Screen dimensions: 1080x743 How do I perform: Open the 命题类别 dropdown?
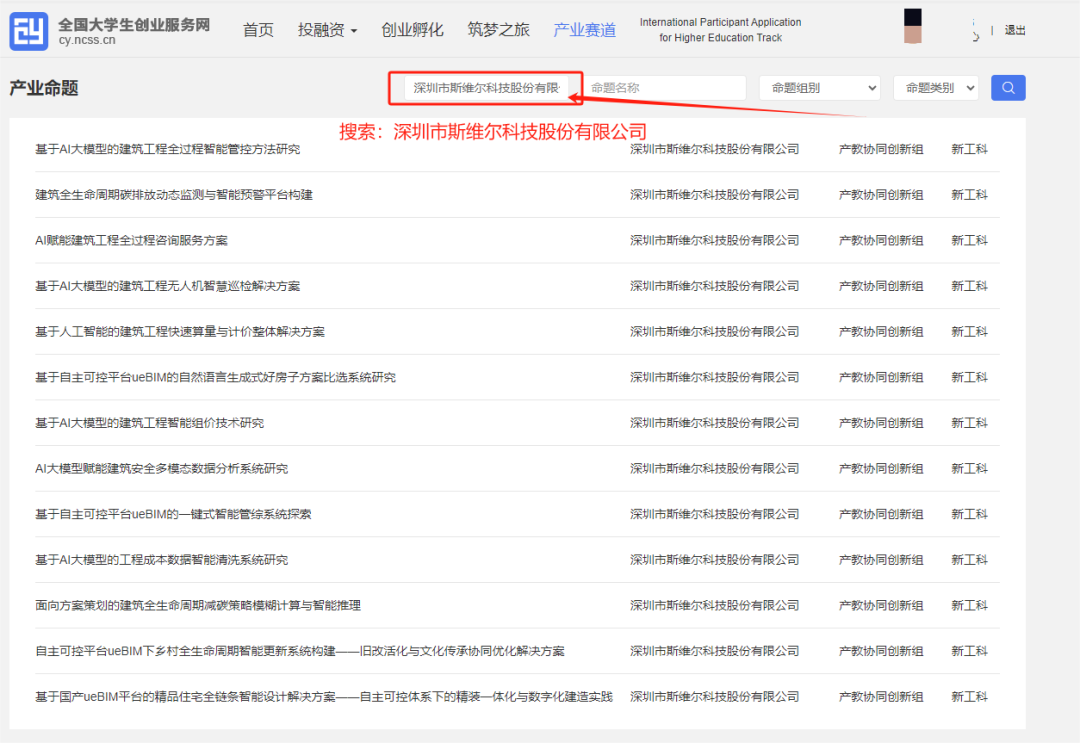935,87
